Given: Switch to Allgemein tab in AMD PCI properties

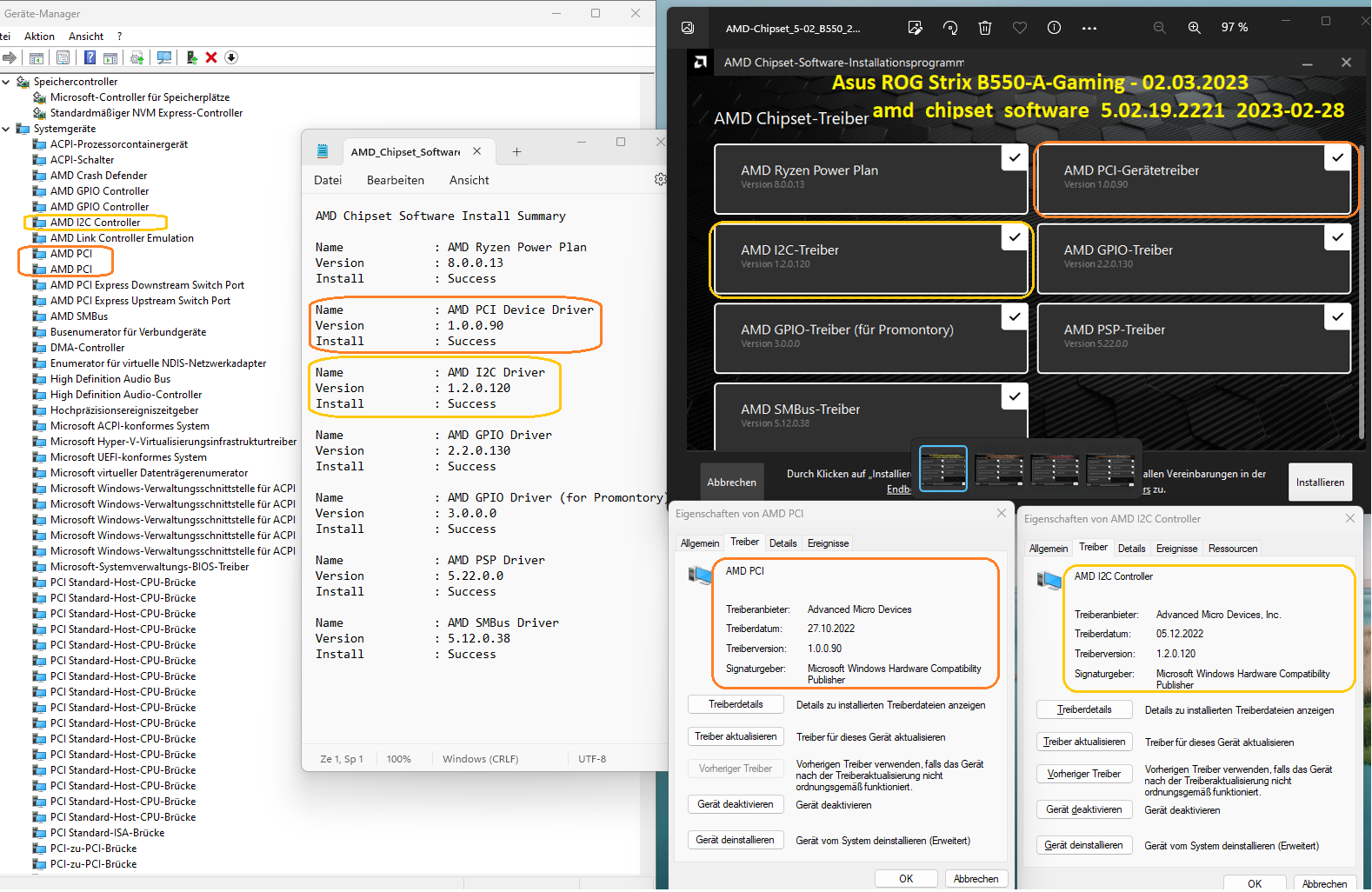Looking at the screenshot, I should 700,543.
